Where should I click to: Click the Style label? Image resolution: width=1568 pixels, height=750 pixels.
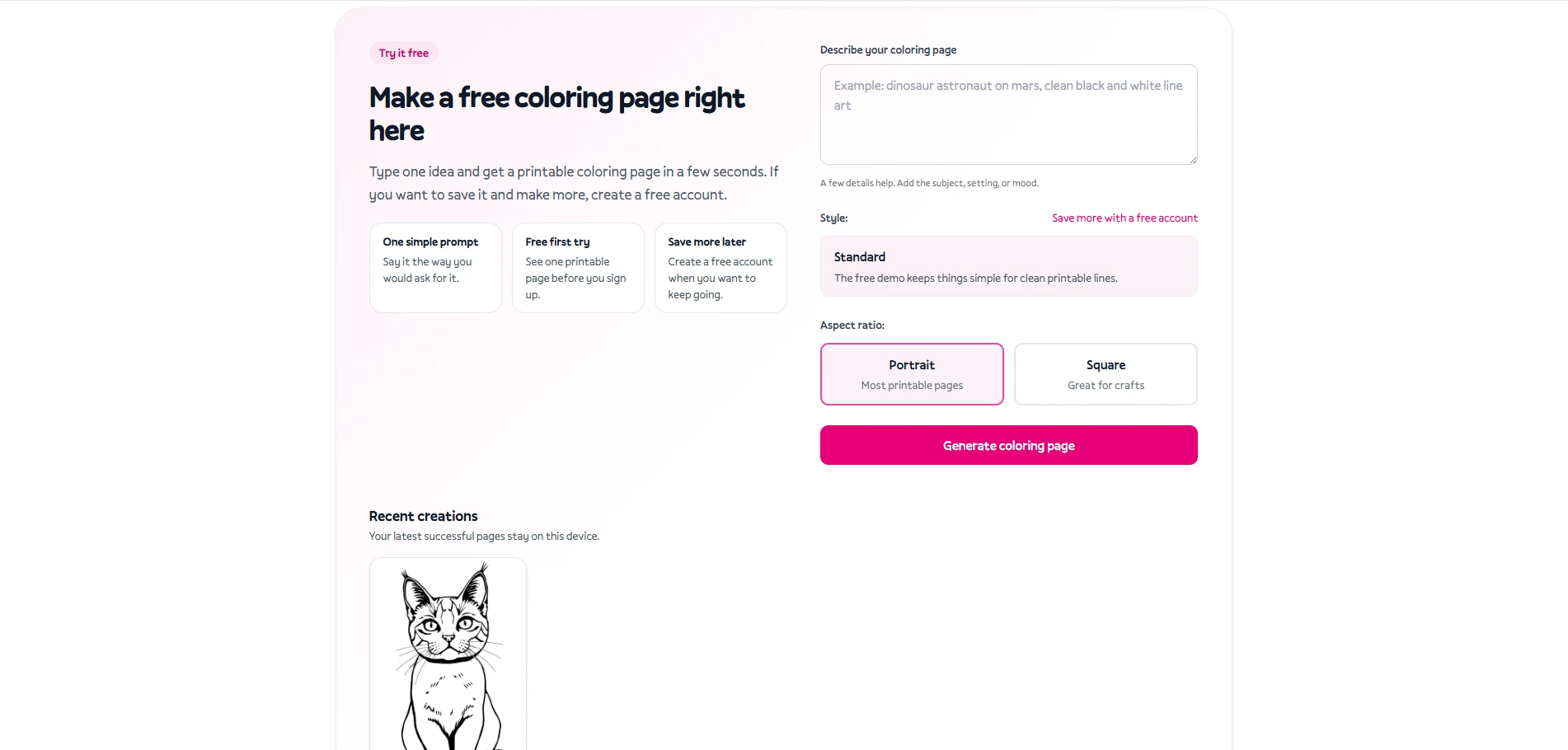coord(833,218)
